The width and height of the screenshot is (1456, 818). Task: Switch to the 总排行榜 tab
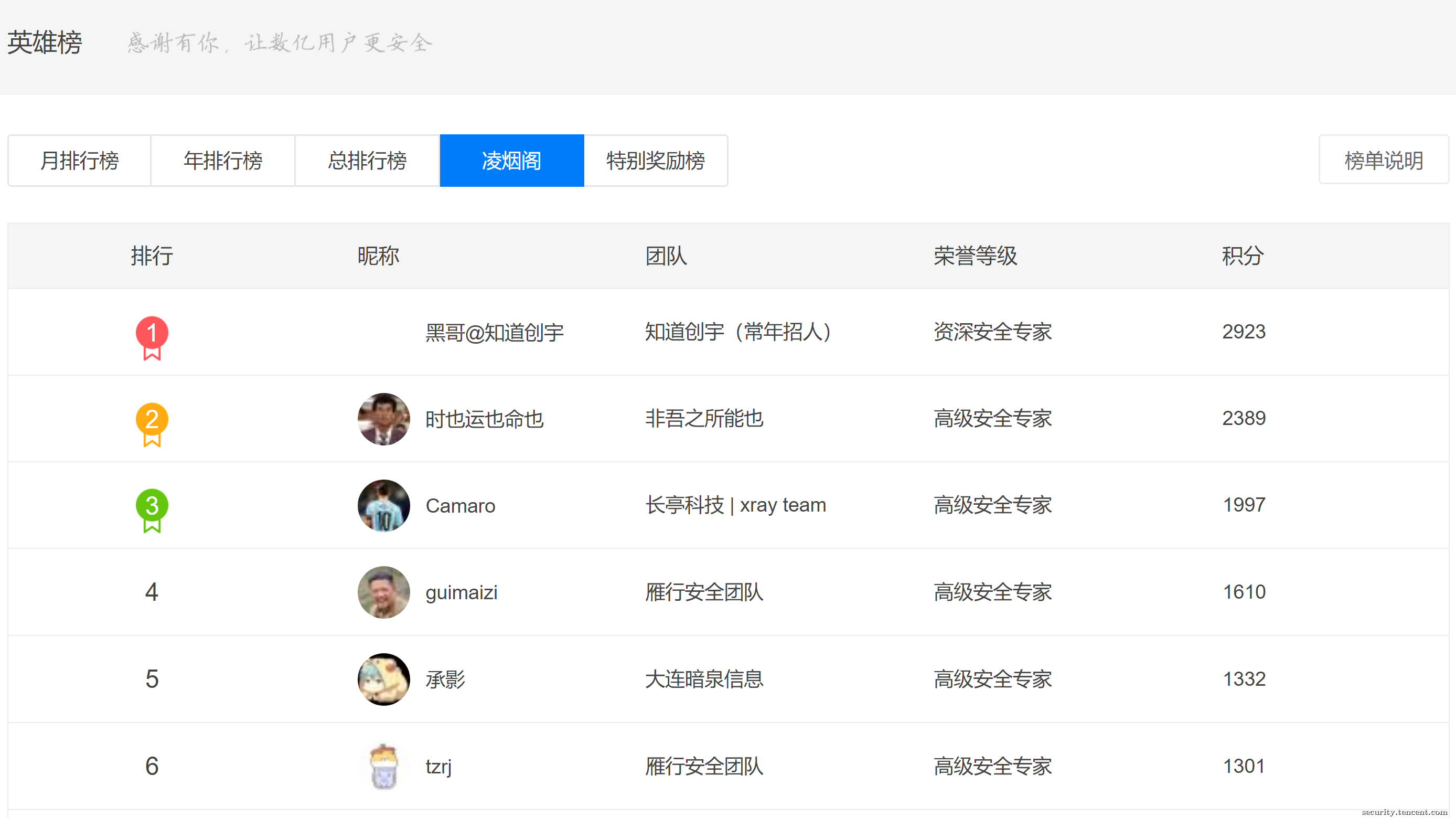tap(367, 161)
